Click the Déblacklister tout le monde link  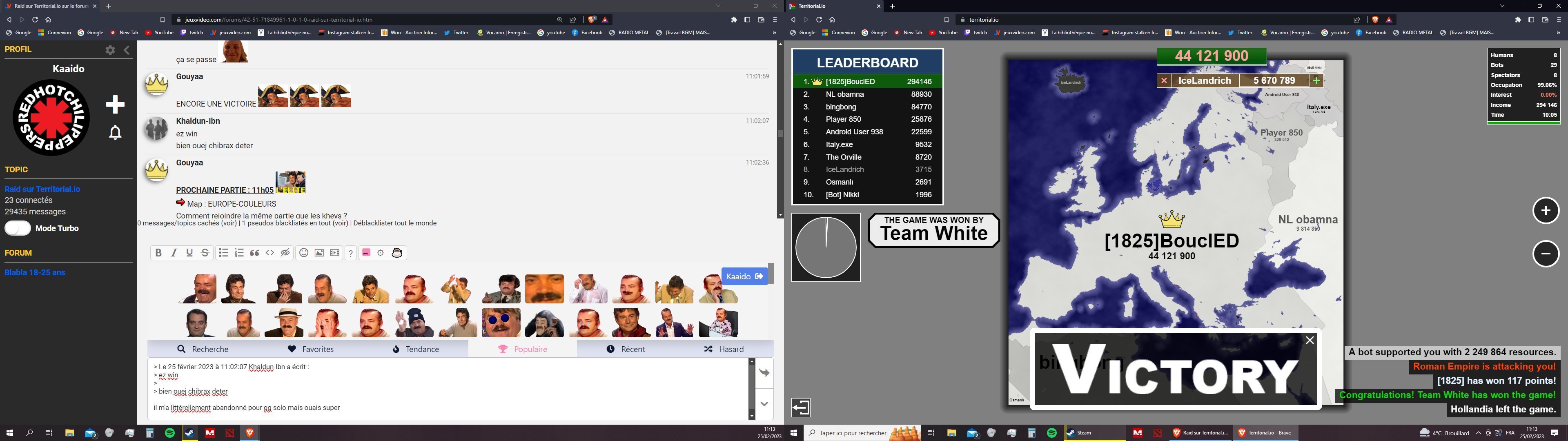[x=394, y=223]
